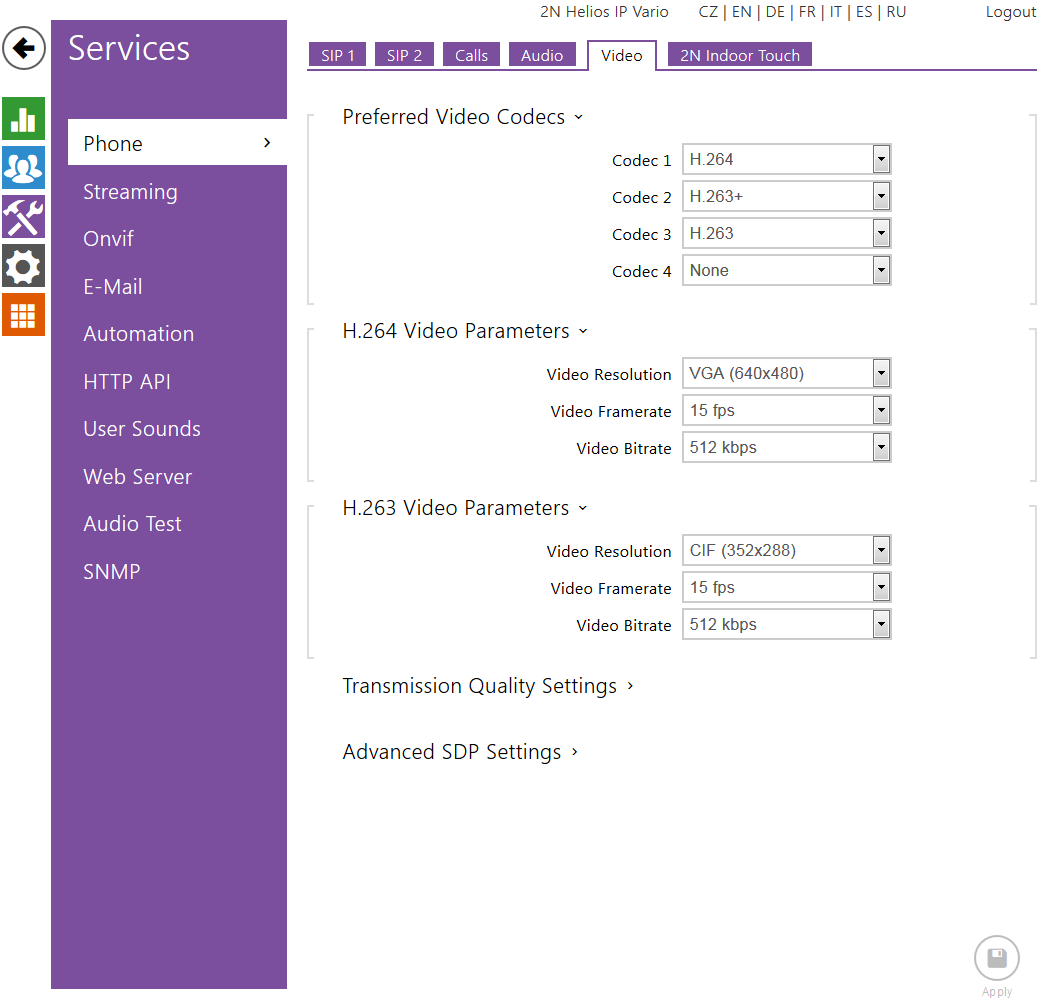The width and height of the screenshot is (1042, 1003).
Task: Open the Hardware tools icon
Action: point(24,216)
